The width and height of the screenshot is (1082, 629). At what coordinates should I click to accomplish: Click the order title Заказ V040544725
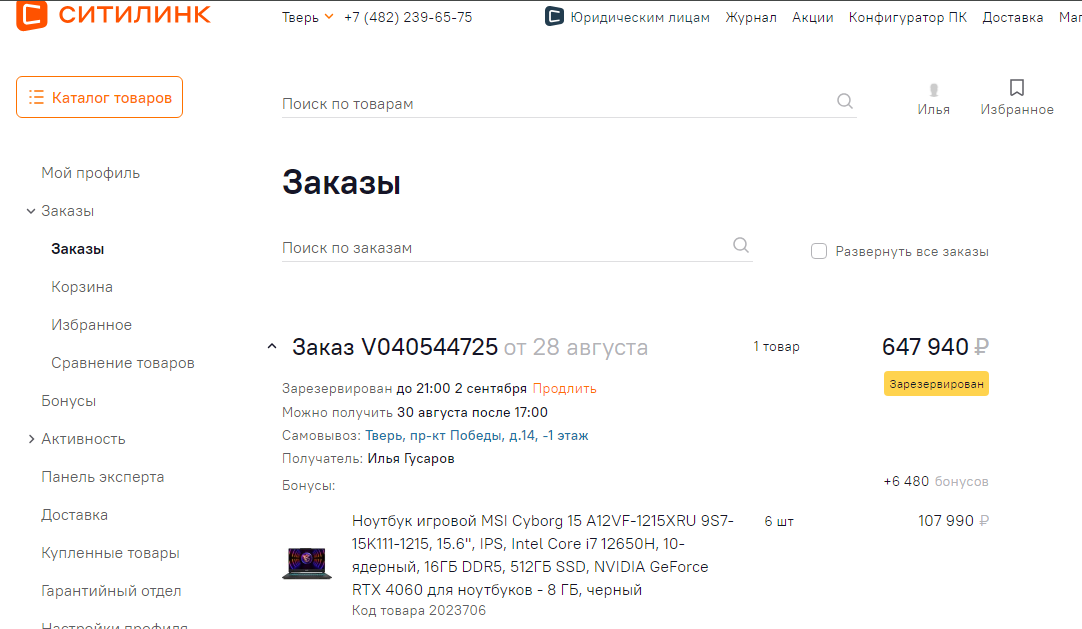coord(395,347)
